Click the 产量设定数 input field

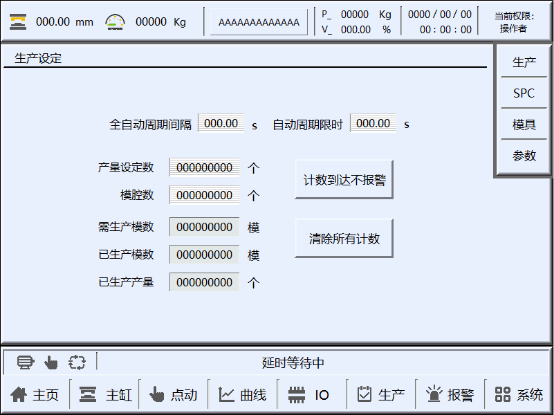click(x=204, y=167)
